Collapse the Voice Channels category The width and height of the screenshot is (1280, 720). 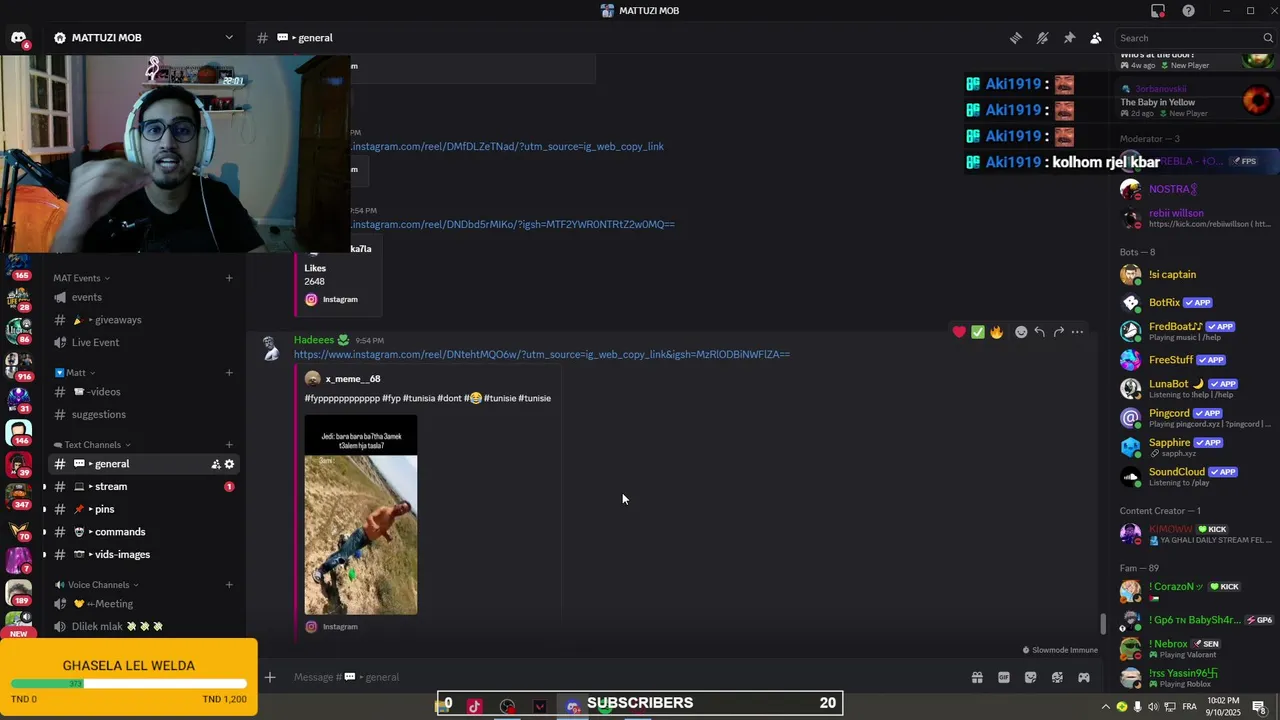[97, 585]
